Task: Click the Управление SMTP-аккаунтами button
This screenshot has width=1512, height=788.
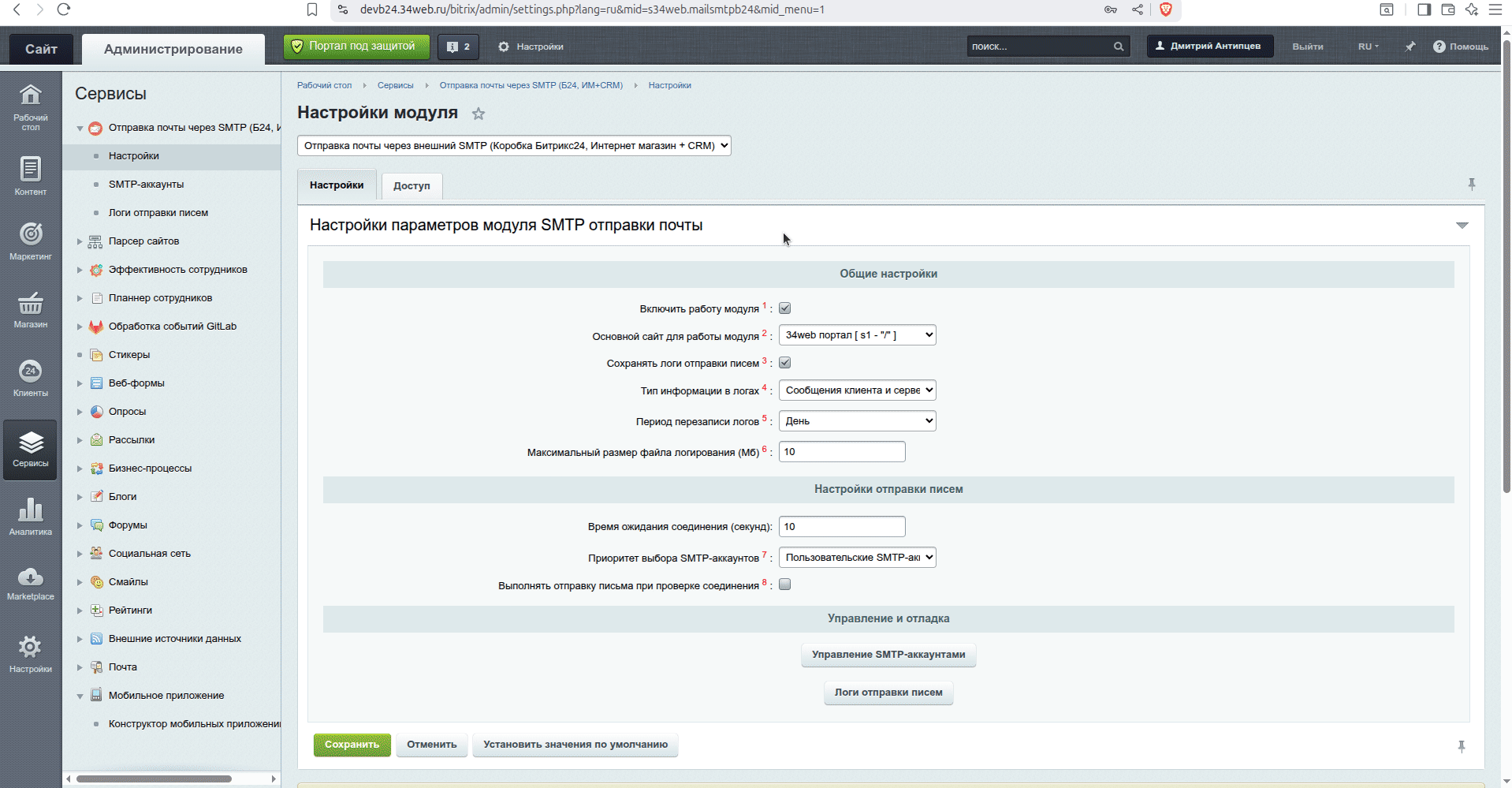Action: tap(888, 655)
